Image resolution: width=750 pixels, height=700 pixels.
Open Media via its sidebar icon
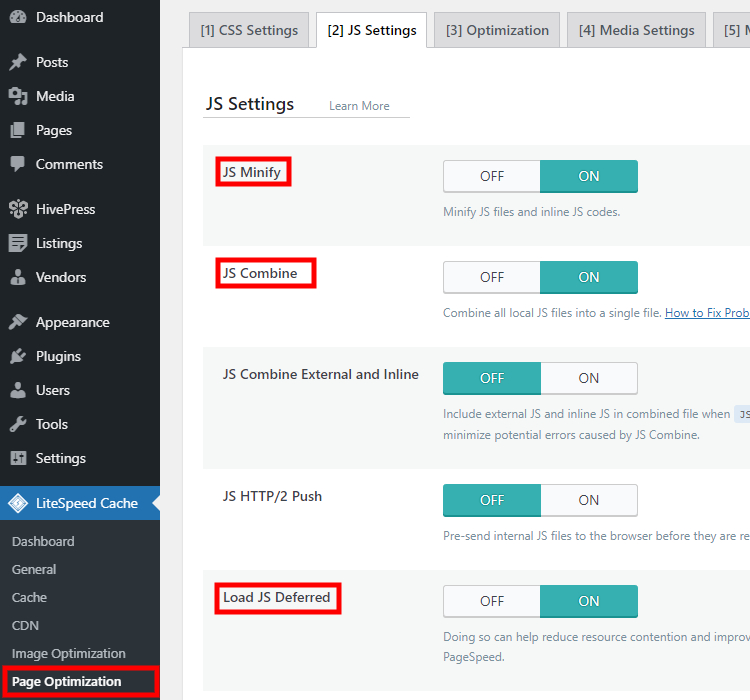[18, 96]
